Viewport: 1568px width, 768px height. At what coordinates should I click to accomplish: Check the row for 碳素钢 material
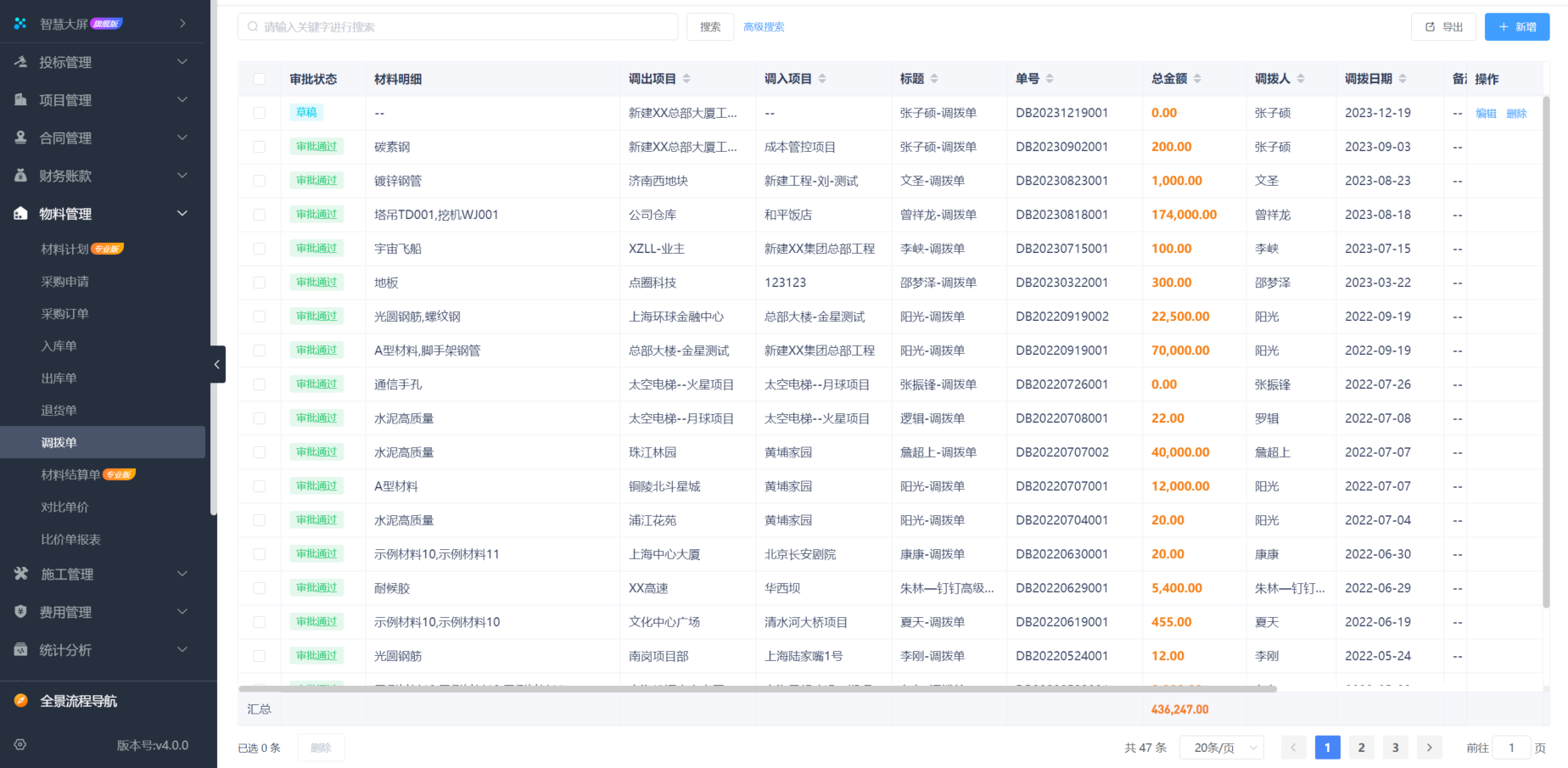260,146
